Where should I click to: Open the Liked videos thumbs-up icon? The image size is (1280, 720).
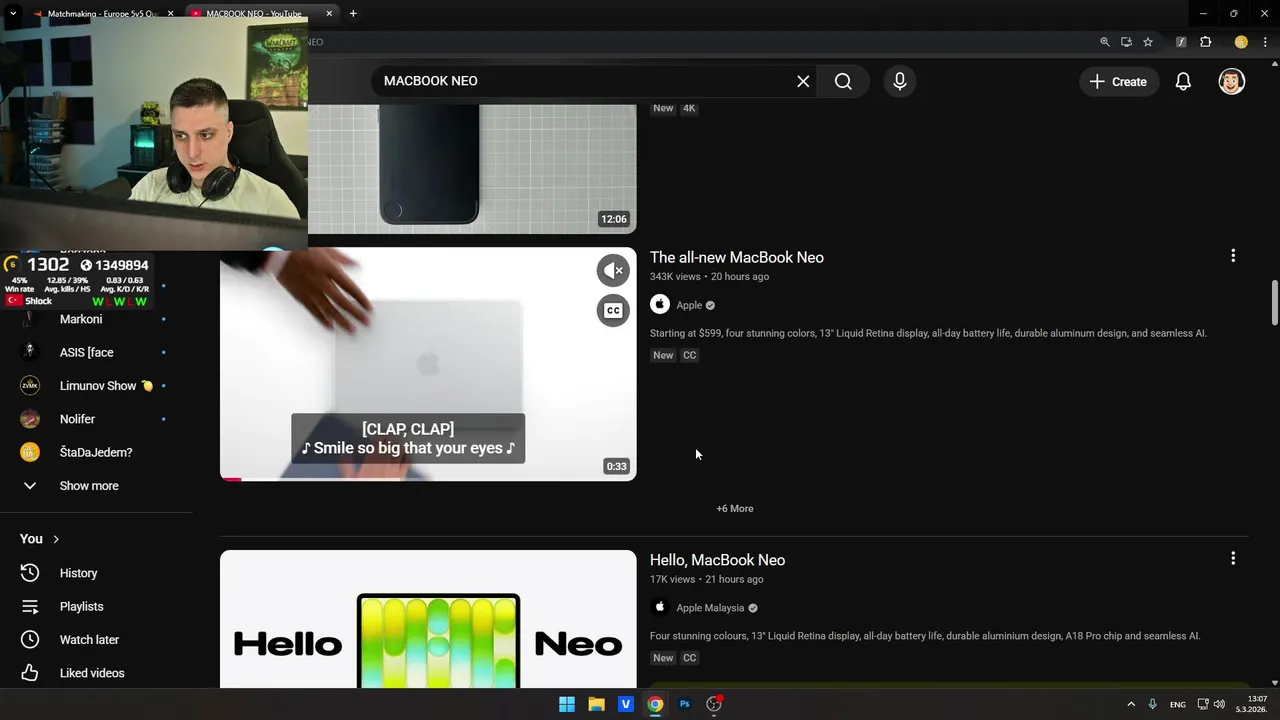click(30, 673)
